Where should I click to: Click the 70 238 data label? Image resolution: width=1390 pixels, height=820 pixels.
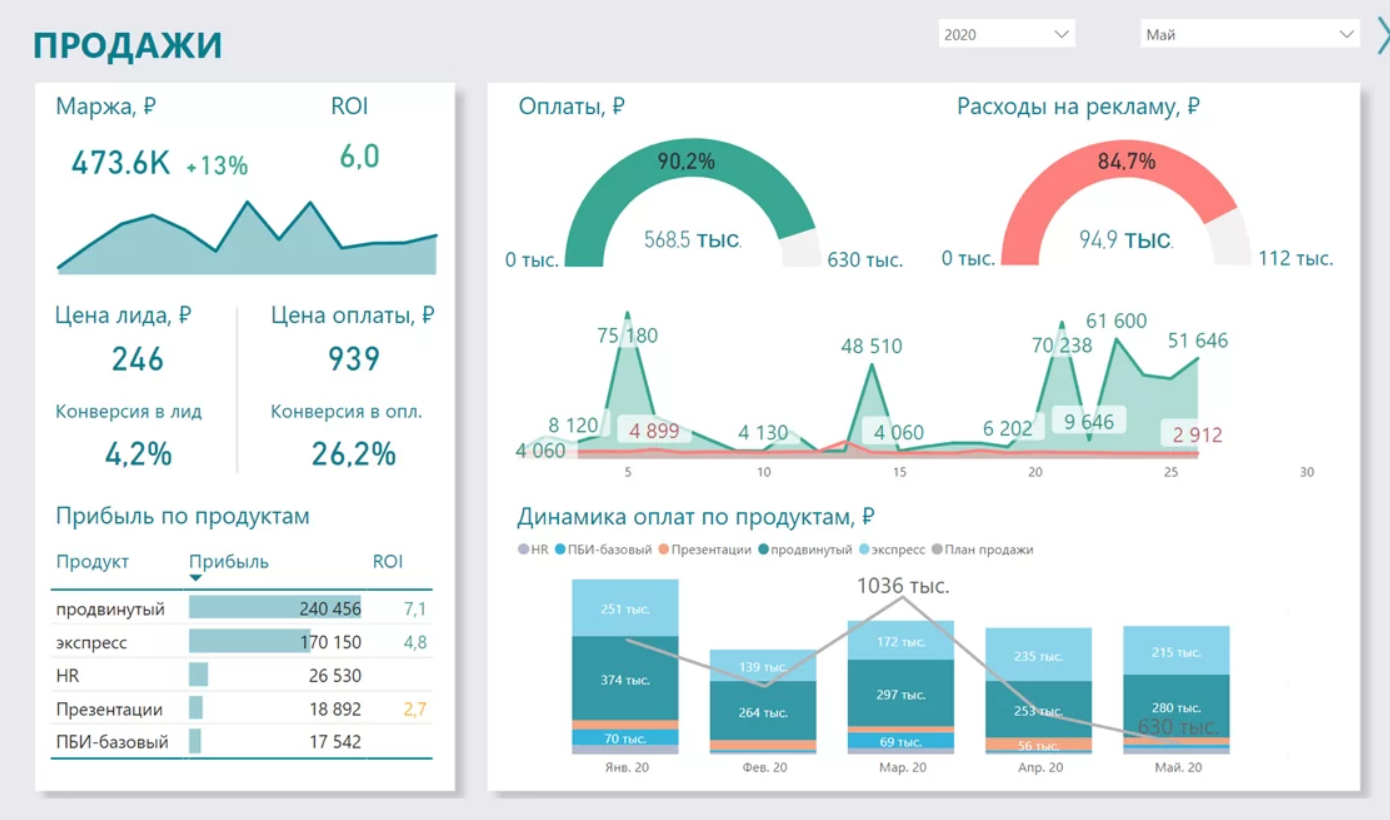1062,346
